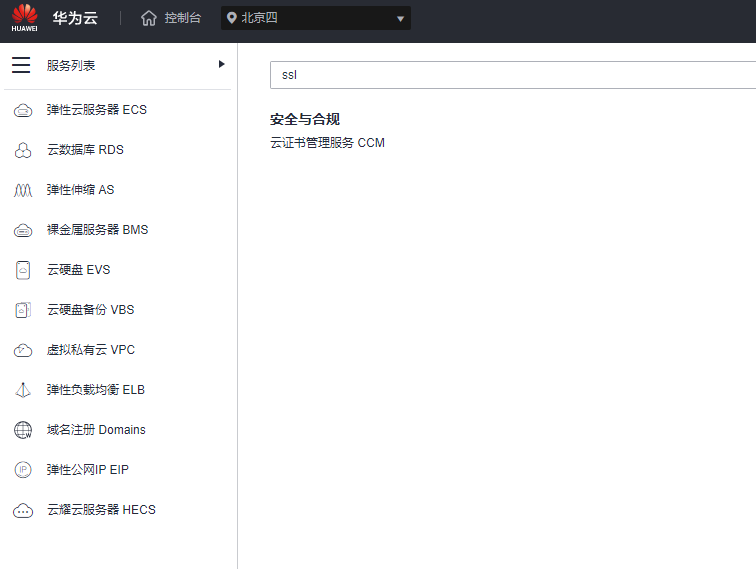Click the load balancer ELB icon
This screenshot has width=756, height=569.
pyautogui.click(x=23, y=390)
